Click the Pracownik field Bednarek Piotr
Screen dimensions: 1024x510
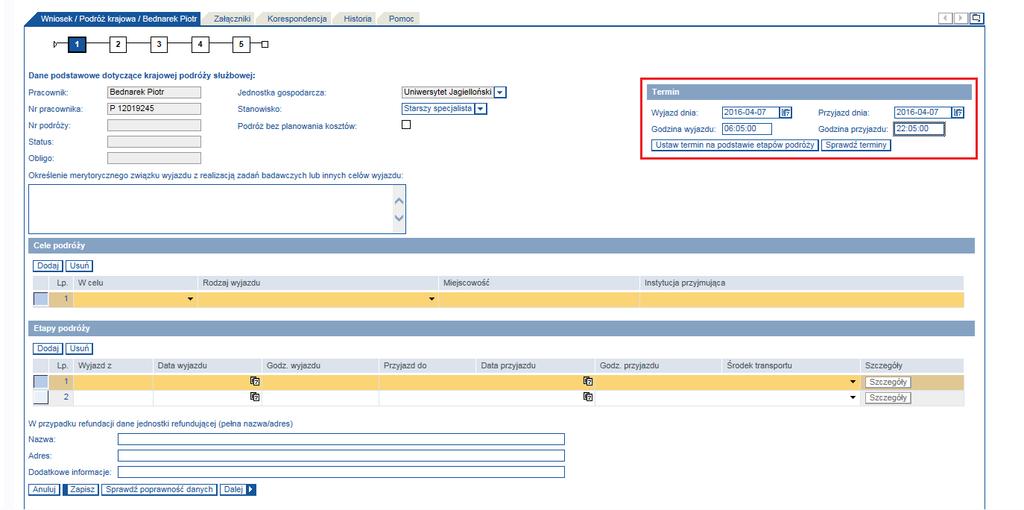[154, 93]
